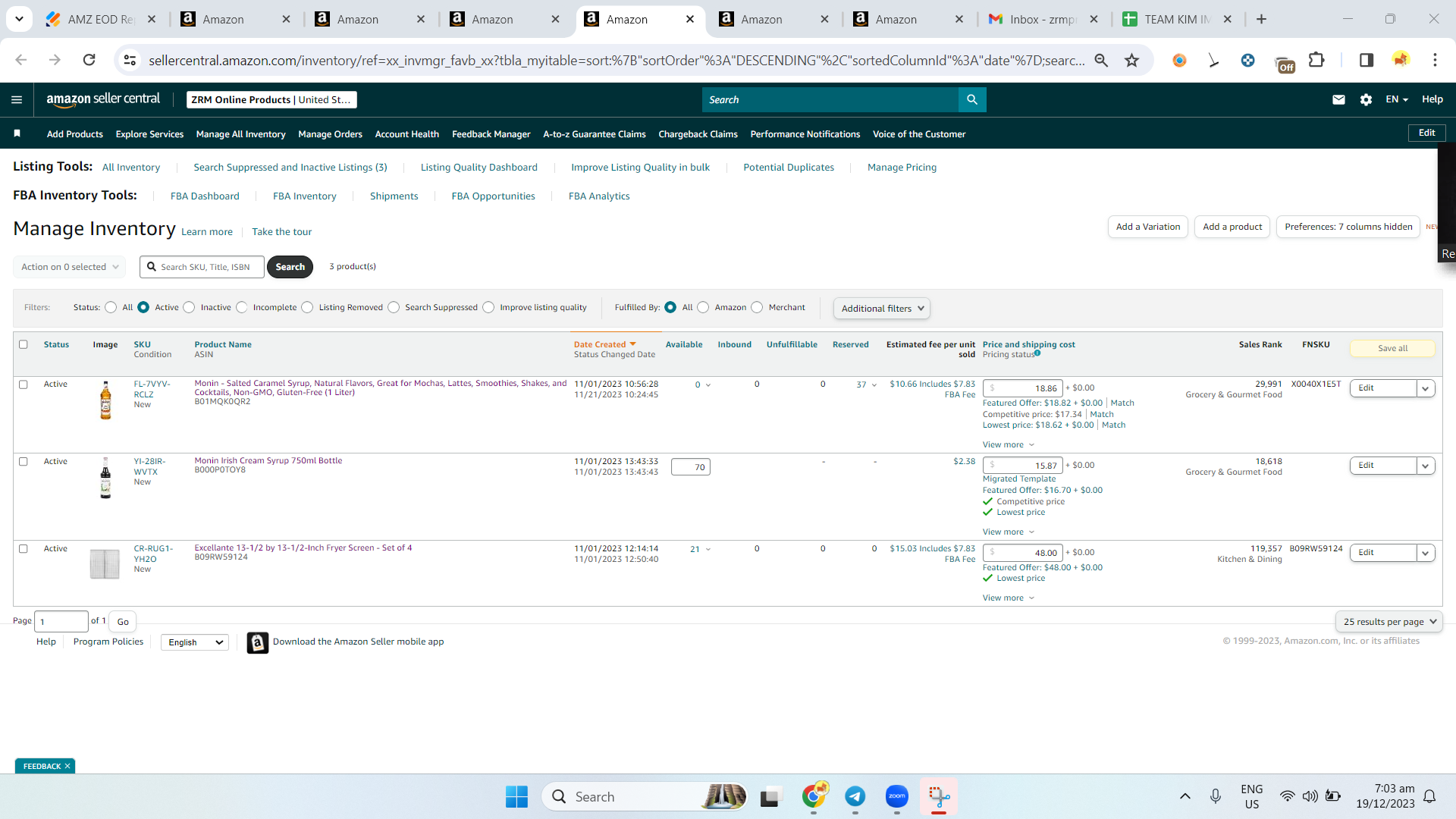The height and width of the screenshot is (819, 1456).
Task: Open the settings gear icon
Action: (1366, 99)
